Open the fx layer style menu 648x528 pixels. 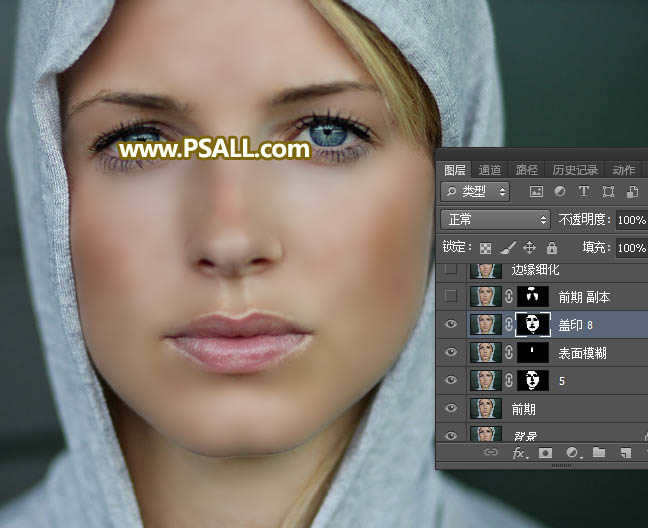[519, 453]
